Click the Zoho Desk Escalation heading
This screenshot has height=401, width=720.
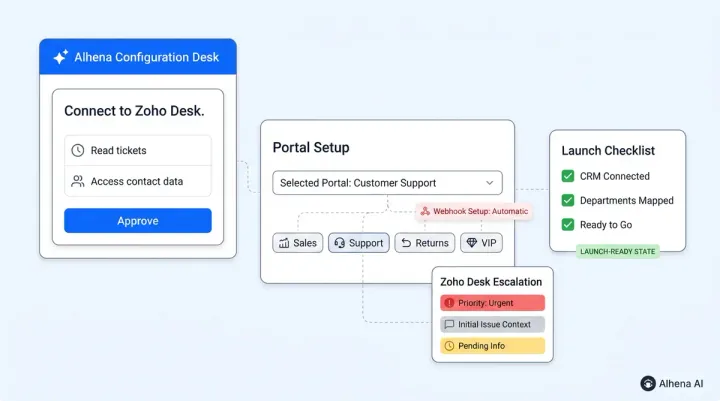point(491,282)
